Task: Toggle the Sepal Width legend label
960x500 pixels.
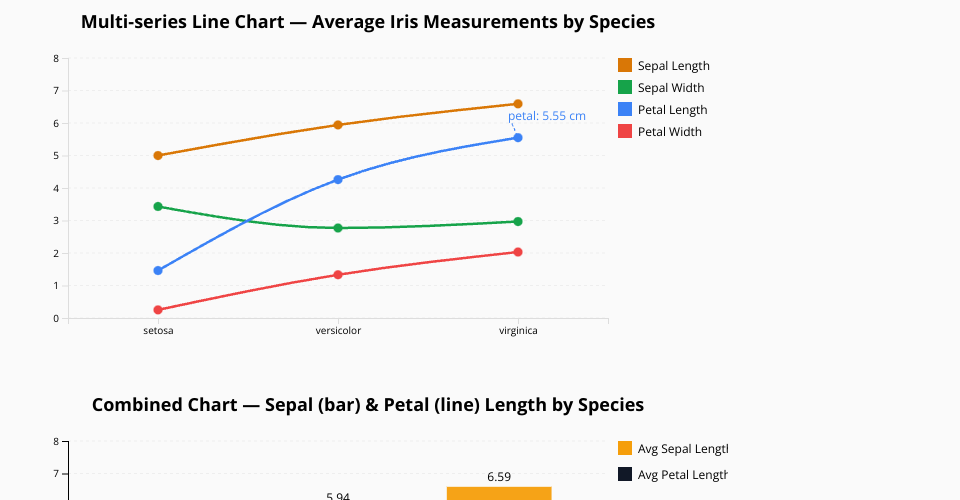Action: [670, 88]
